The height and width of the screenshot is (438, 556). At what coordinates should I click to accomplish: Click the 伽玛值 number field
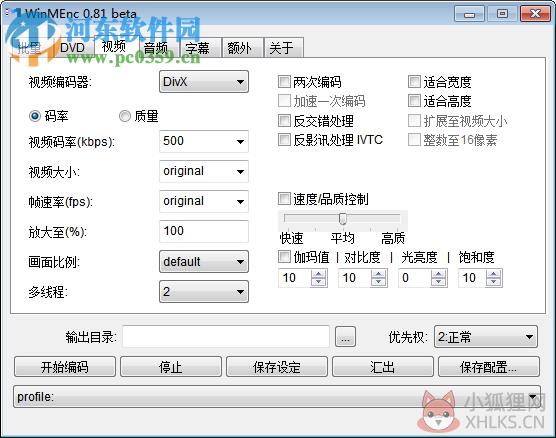tap(295, 278)
